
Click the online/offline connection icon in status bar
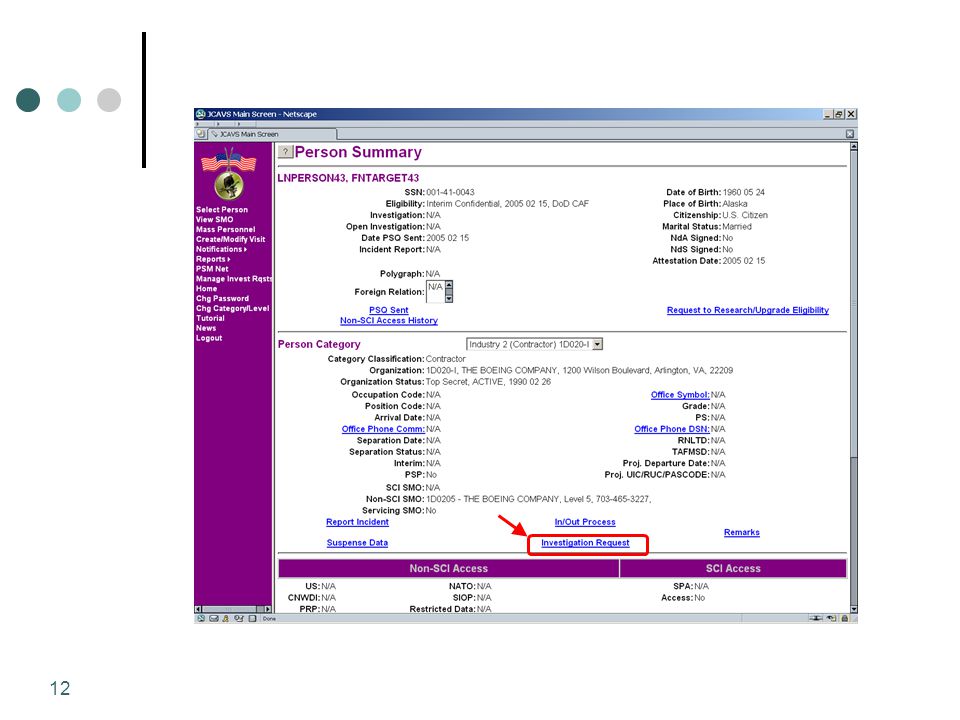point(816,618)
